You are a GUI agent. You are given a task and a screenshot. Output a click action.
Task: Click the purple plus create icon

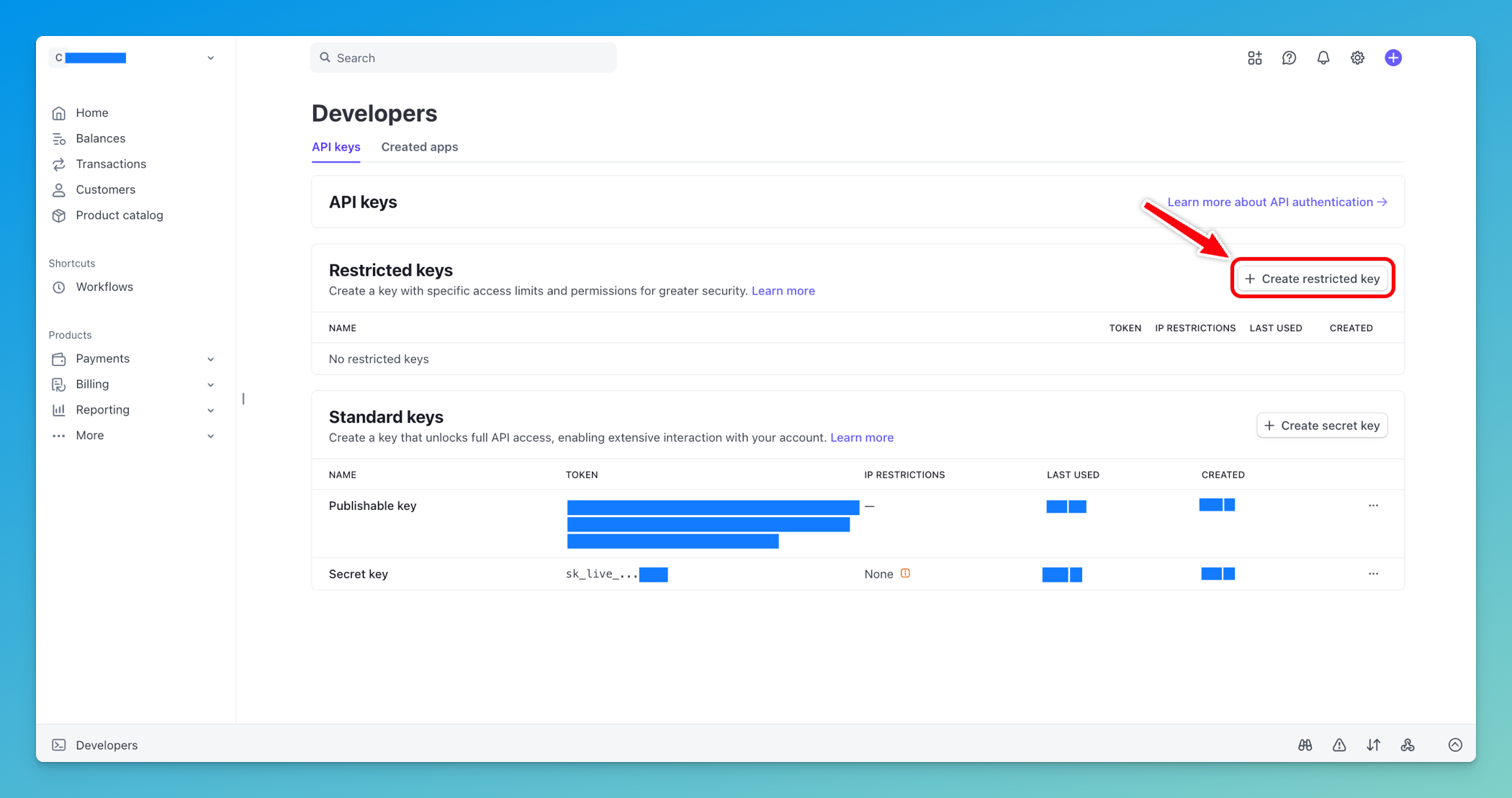[x=1393, y=58]
